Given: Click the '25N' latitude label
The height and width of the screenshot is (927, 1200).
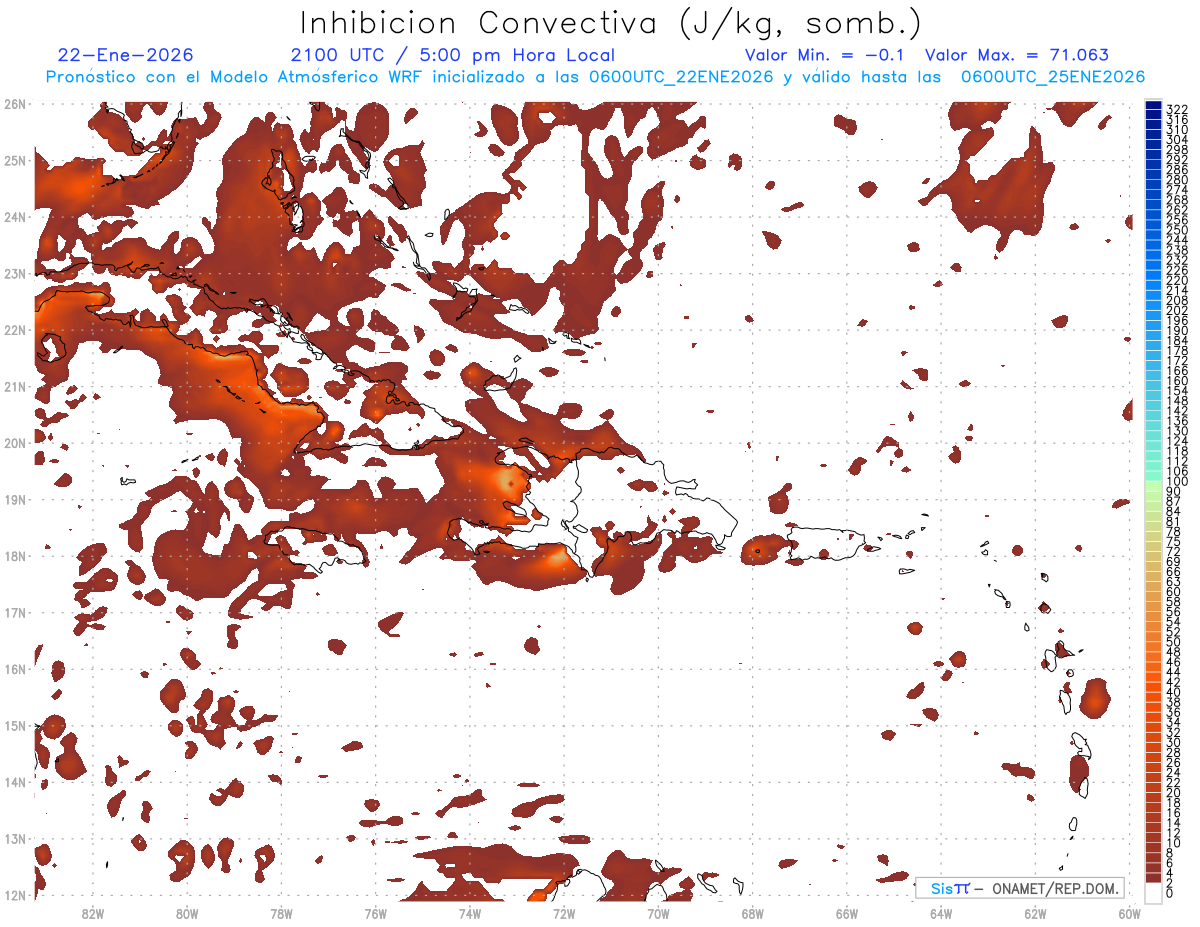Looking at the screenshot, I should 15,160.
